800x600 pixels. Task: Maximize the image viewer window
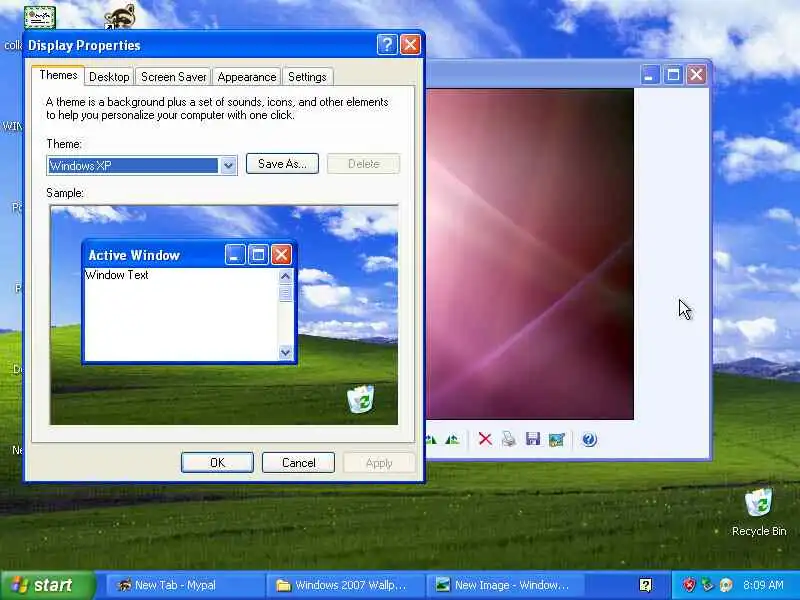[673, 75]
